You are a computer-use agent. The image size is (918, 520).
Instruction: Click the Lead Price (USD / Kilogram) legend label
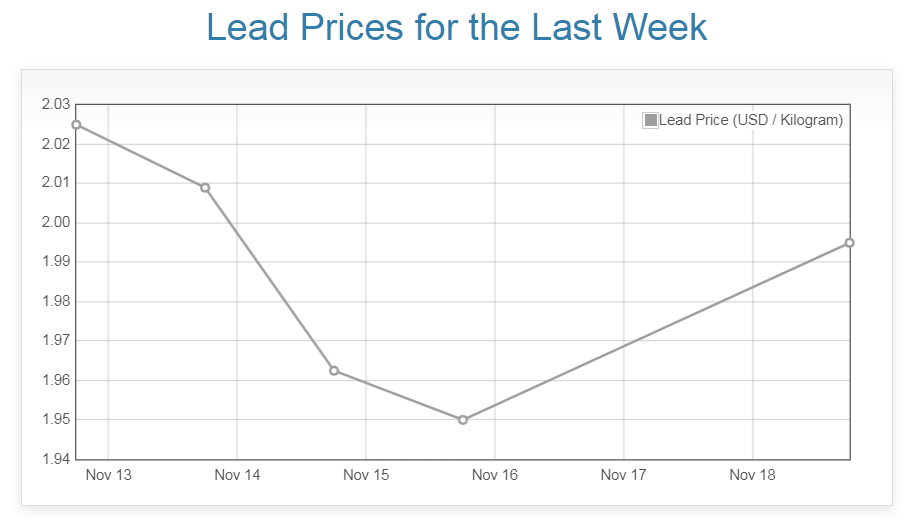click(751, 120)
